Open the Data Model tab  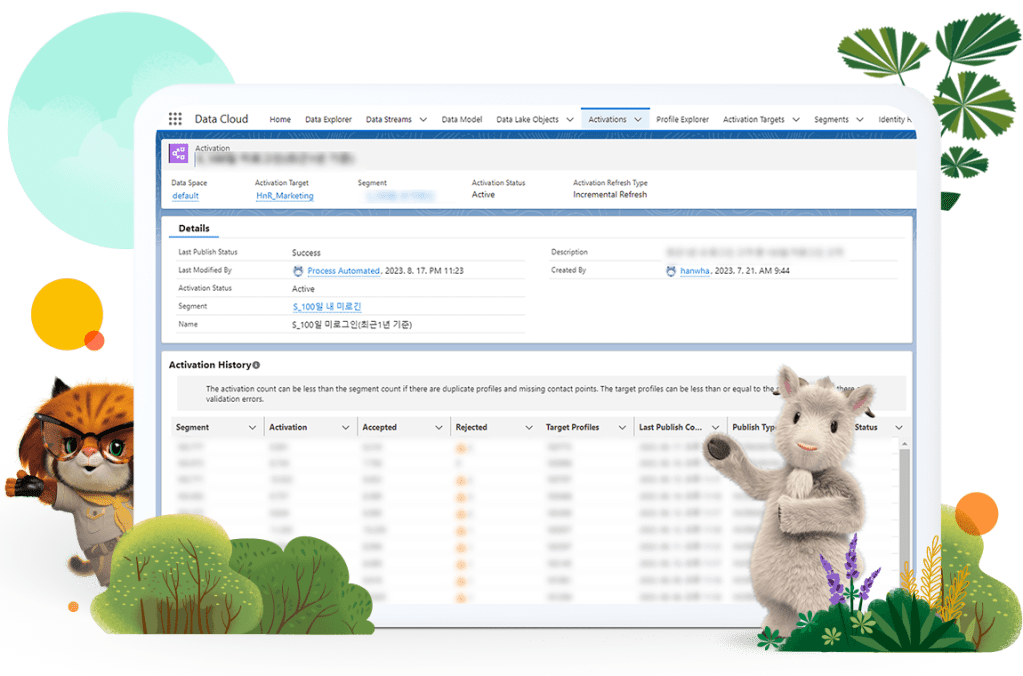461,120
